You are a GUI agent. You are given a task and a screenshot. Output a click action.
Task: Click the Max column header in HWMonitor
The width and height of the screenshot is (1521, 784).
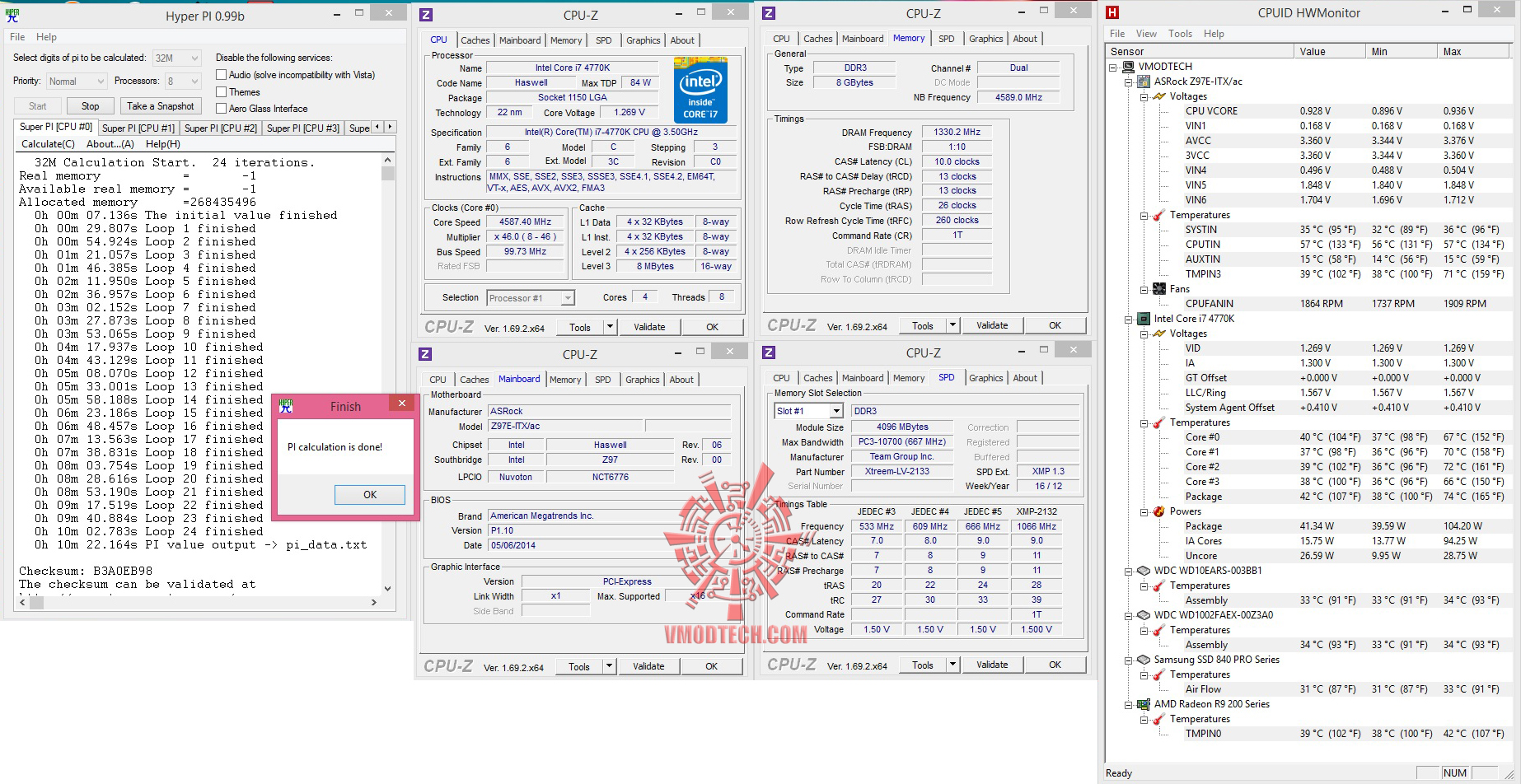point(1475,51)
